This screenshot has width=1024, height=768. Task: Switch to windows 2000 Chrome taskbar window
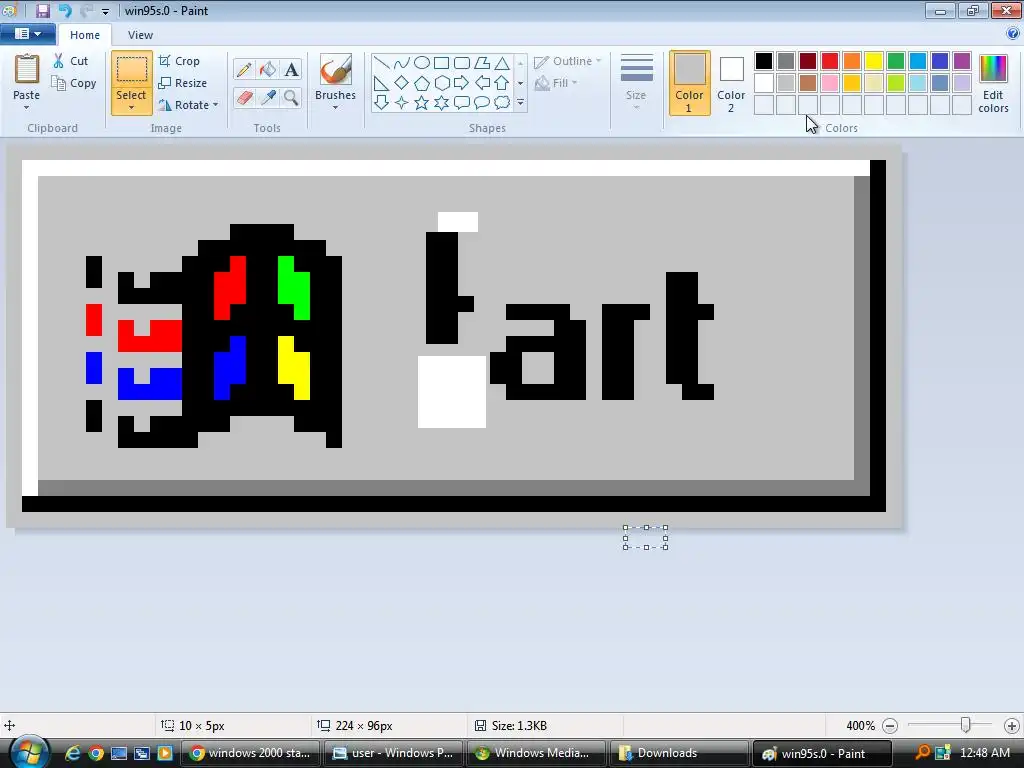coord(250,753)
